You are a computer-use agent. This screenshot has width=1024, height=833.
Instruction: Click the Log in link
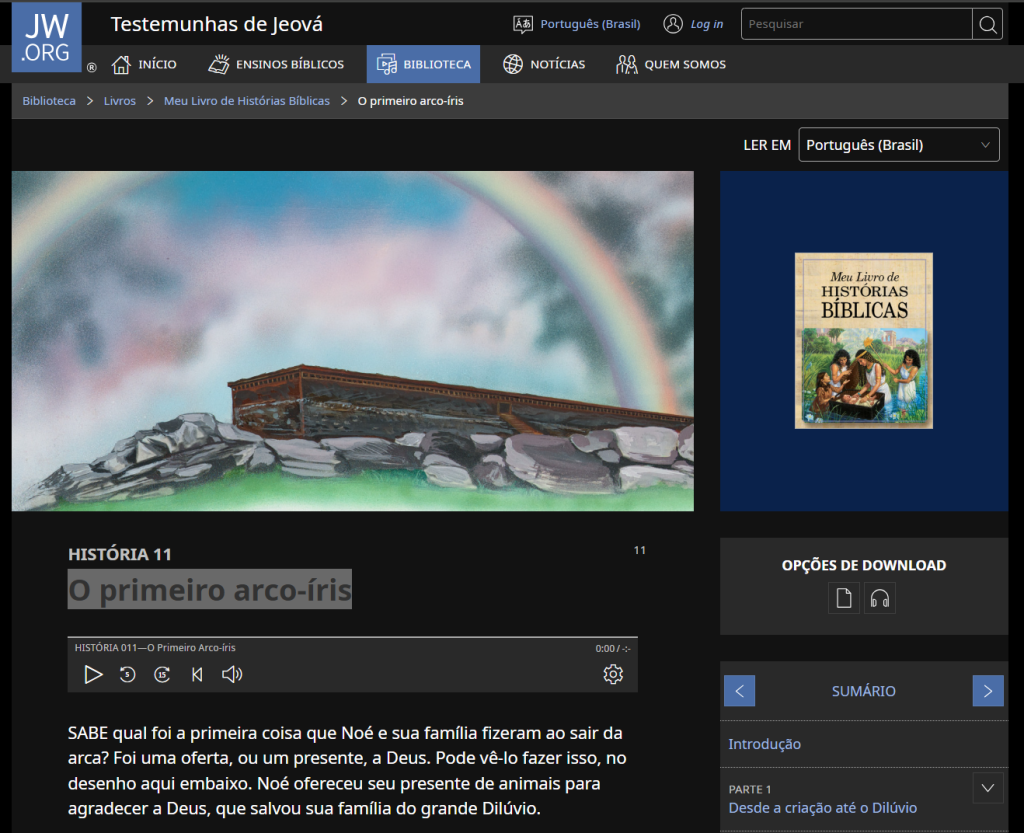[694, 24]
